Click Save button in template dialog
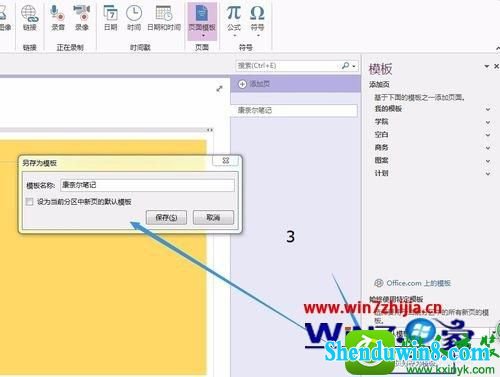 coord(166,218)
